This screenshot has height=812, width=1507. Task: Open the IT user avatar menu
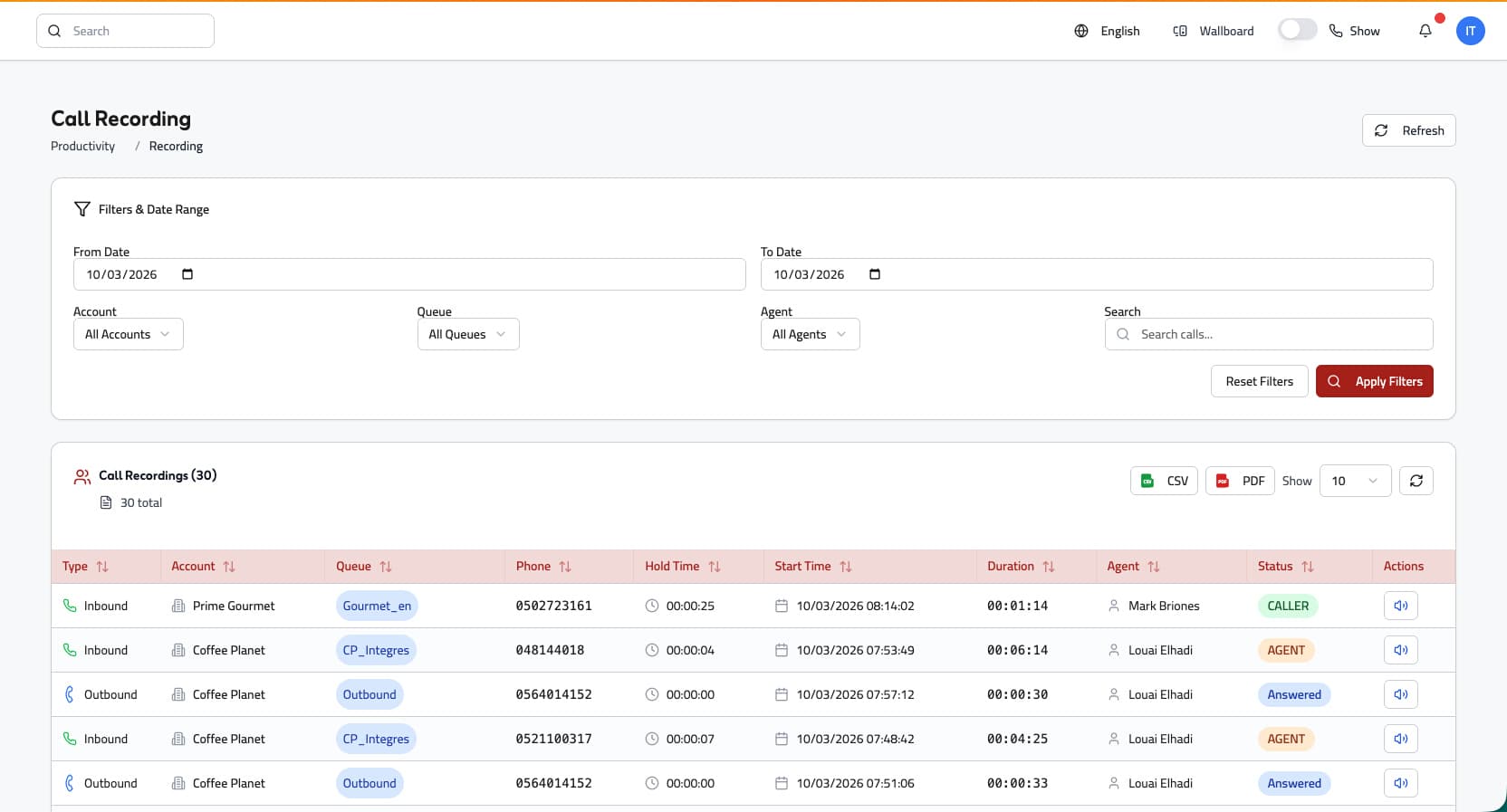[1470, 31]
